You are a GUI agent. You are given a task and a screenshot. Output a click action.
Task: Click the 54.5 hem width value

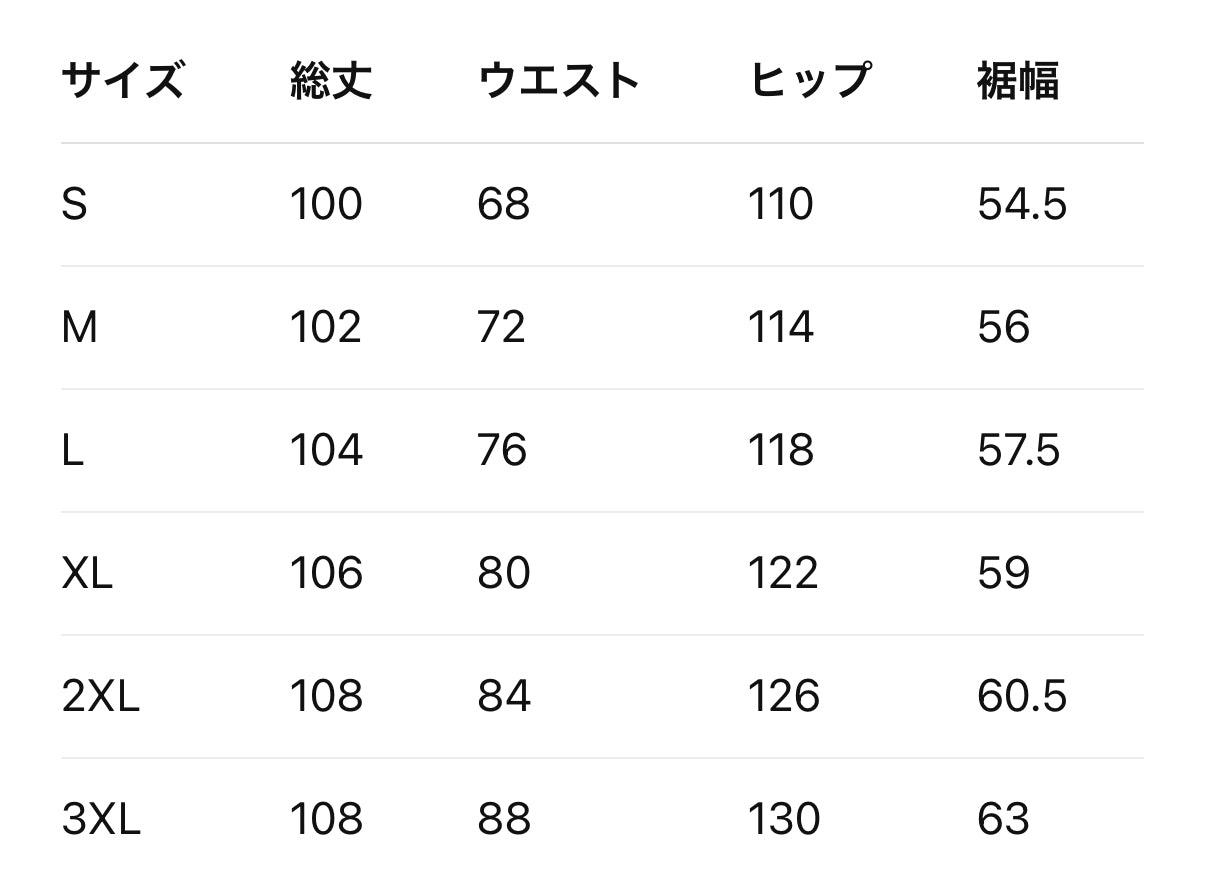(1022, 205)
